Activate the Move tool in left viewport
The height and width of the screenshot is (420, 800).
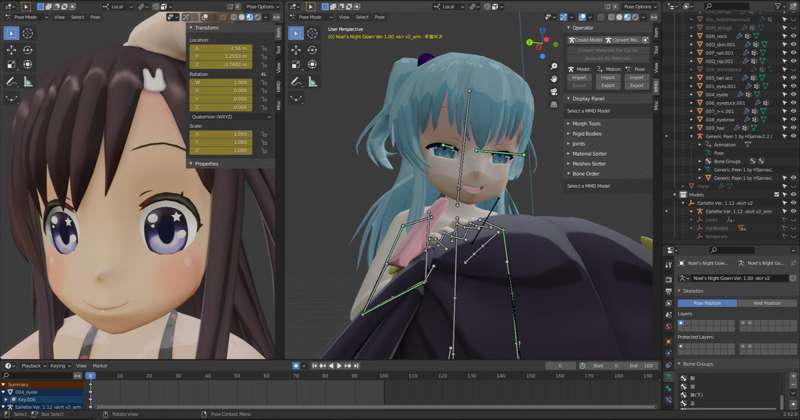pyautogui.click(x=11, y=50)
